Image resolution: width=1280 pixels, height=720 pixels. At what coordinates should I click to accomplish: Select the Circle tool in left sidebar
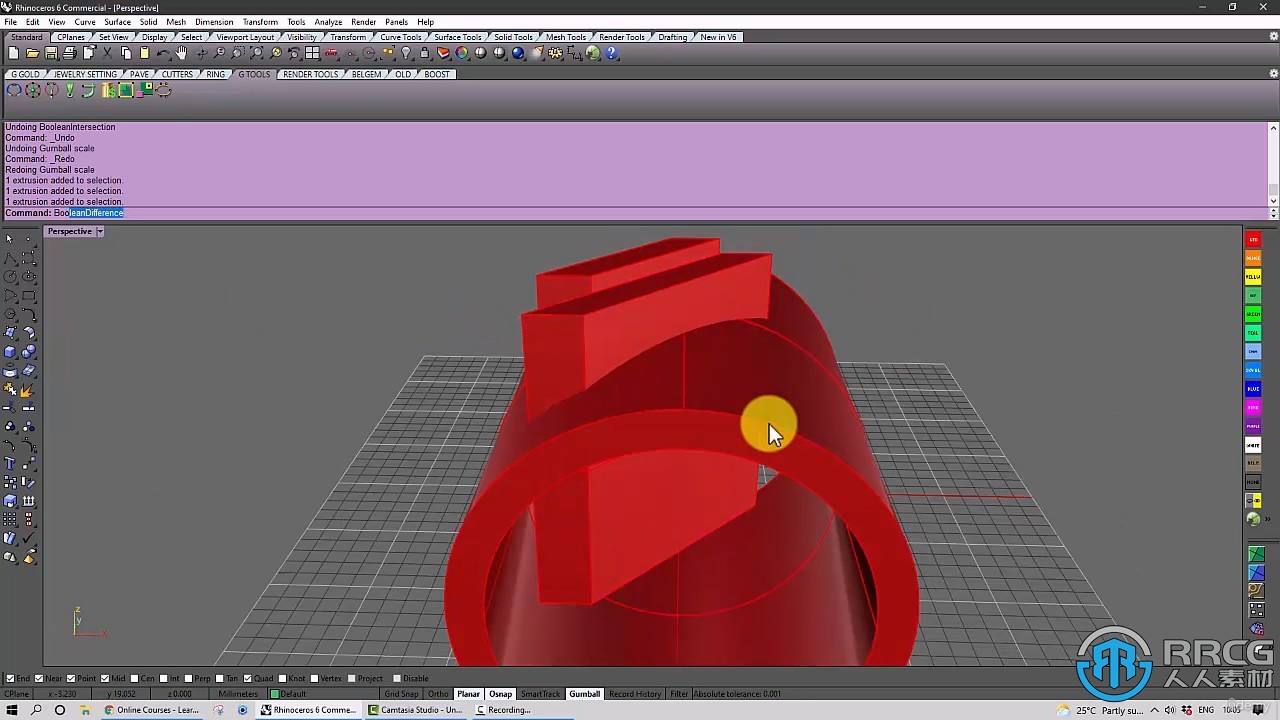click(x=10, y=277)
